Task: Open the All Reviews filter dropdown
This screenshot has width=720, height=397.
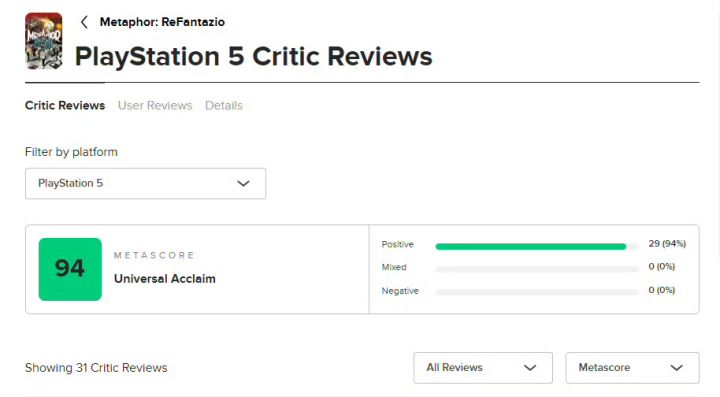Action: click(x=483, y=368)
